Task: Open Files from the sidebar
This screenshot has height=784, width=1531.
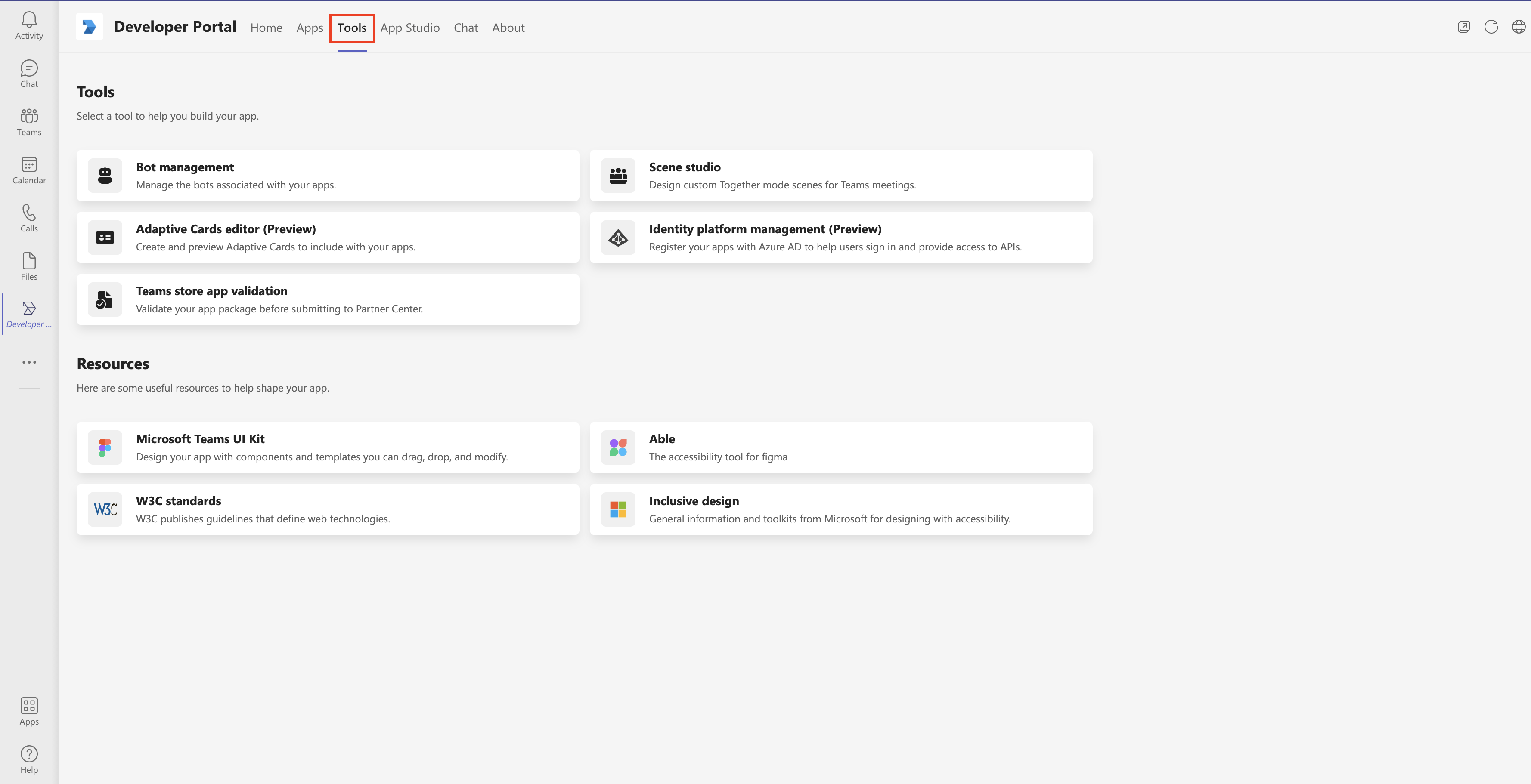Action: 28,265
